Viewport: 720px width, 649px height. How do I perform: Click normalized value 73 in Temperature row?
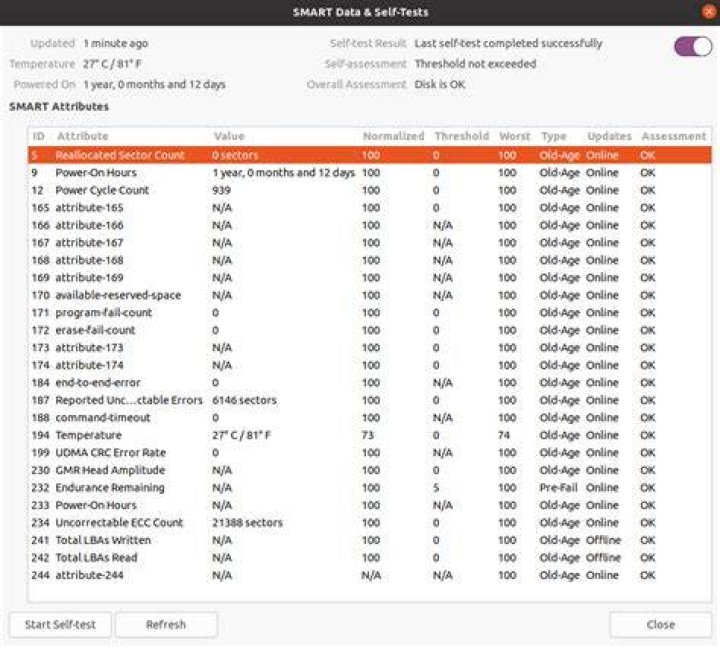[368, 435]
